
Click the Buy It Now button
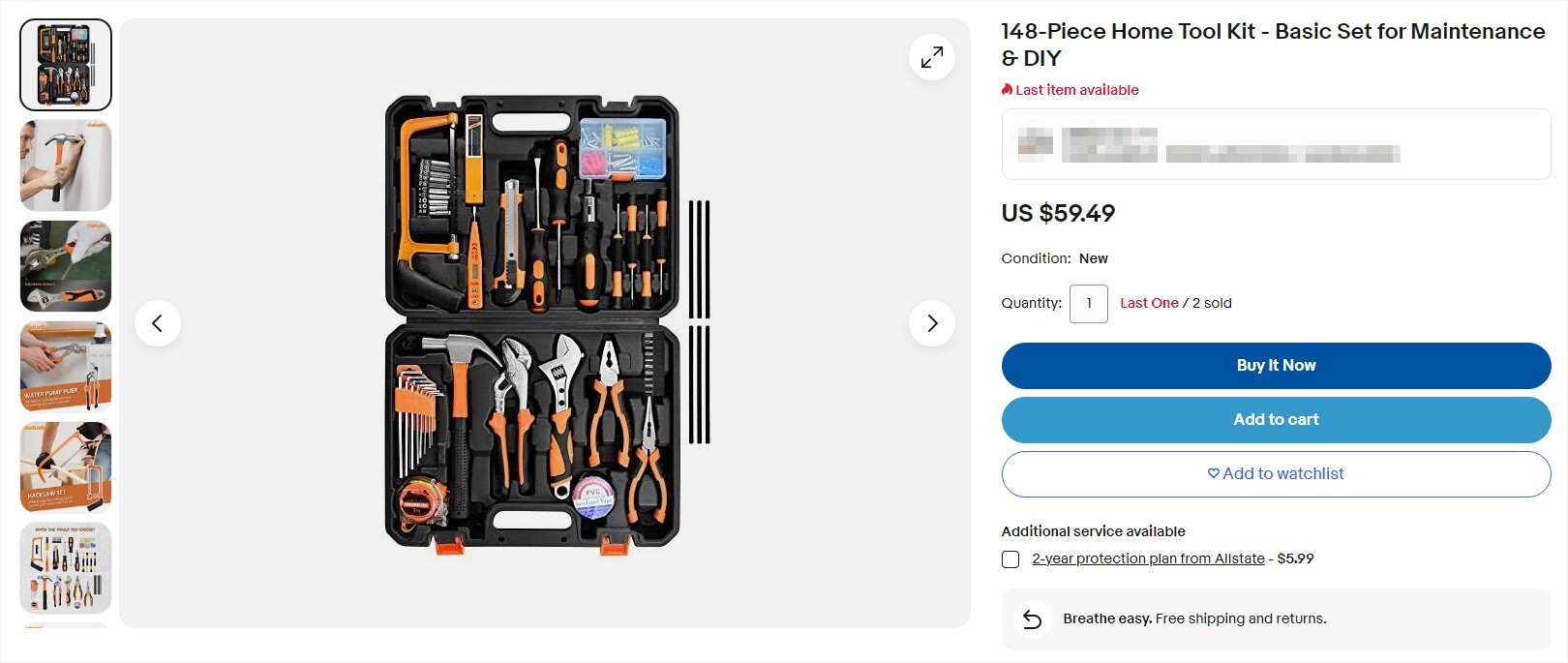coord(1276,365)
